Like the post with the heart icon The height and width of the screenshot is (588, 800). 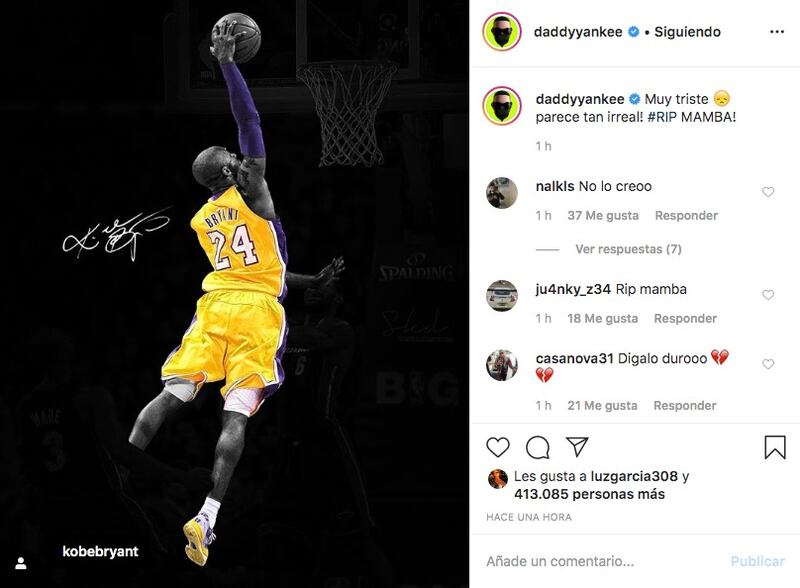pos(497,447)
